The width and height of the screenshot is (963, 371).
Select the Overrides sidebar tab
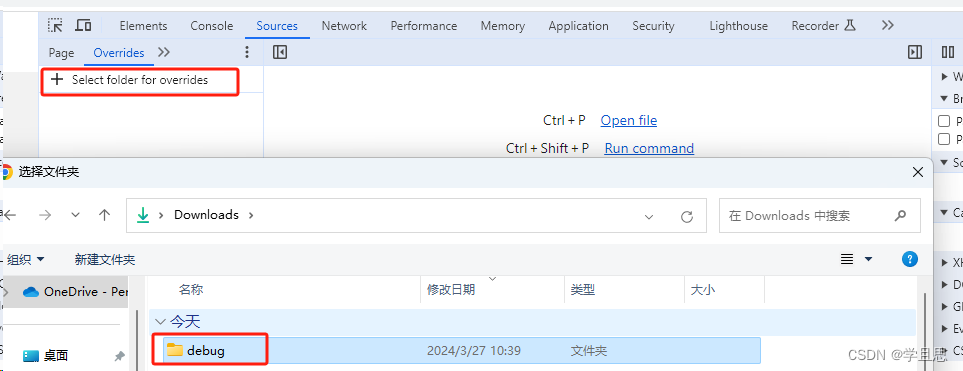119,53
